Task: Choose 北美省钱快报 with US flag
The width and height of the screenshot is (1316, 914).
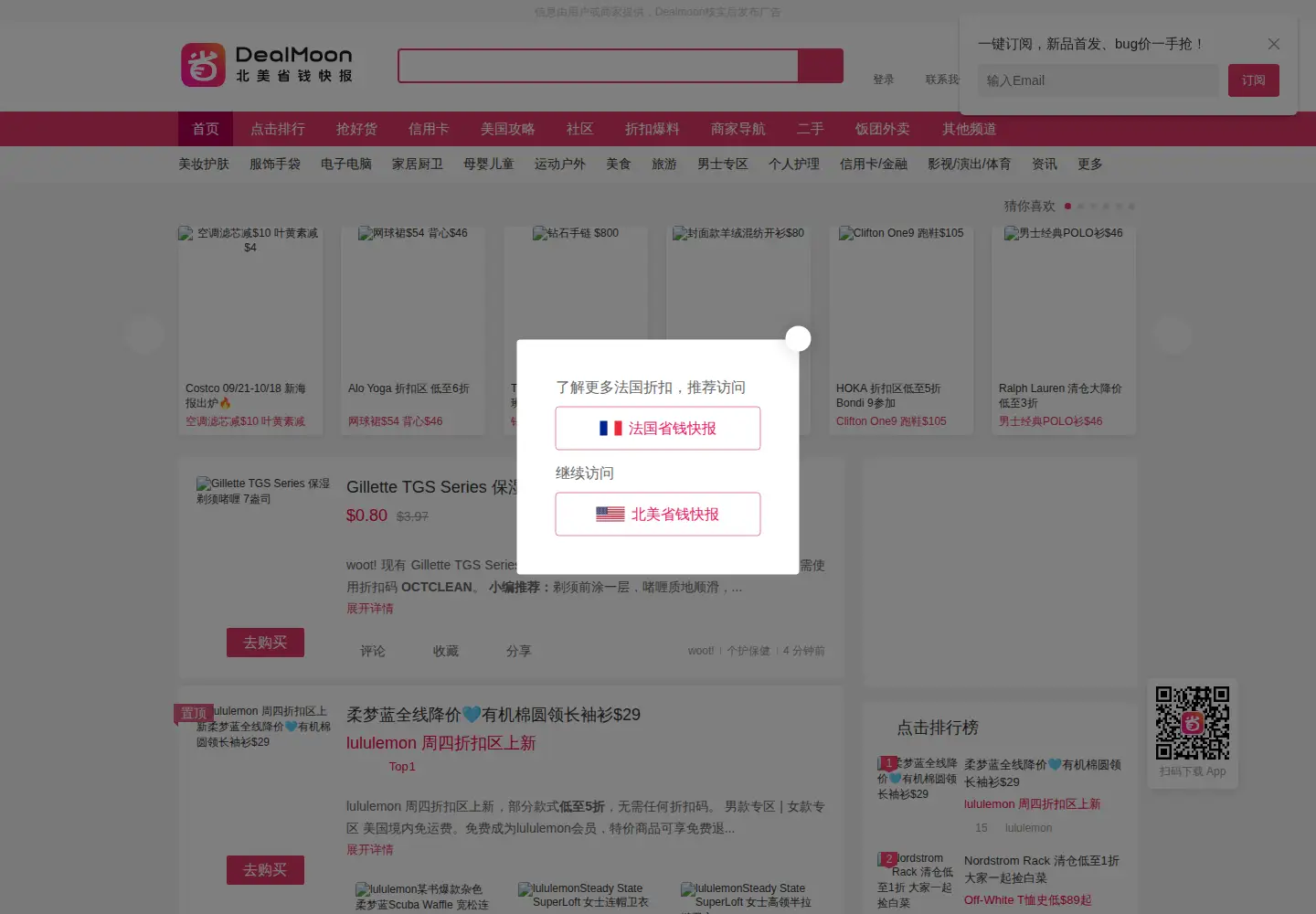Action: pyautogui.click(x=658, y=514)
